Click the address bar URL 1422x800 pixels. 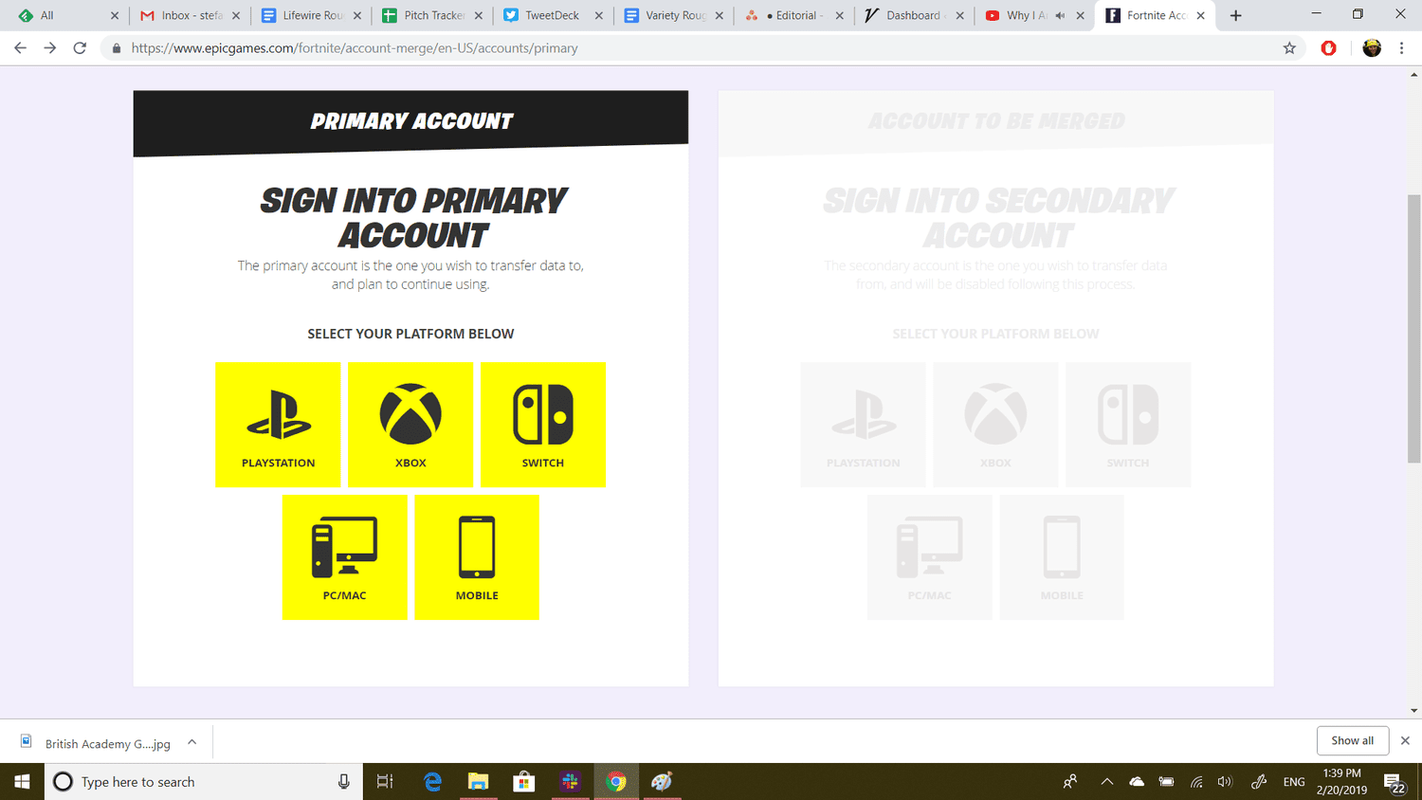click(353, 48)
